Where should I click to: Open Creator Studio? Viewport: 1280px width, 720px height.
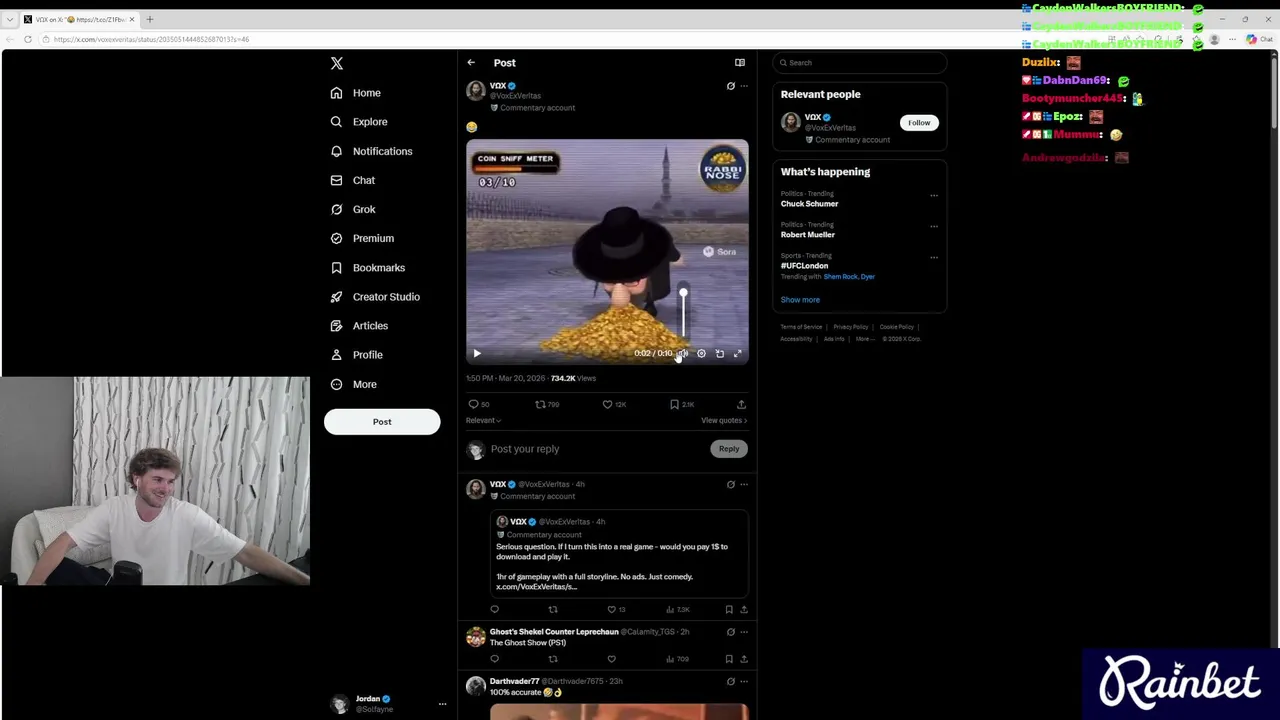pyautogui.click(x=374, y=297)
